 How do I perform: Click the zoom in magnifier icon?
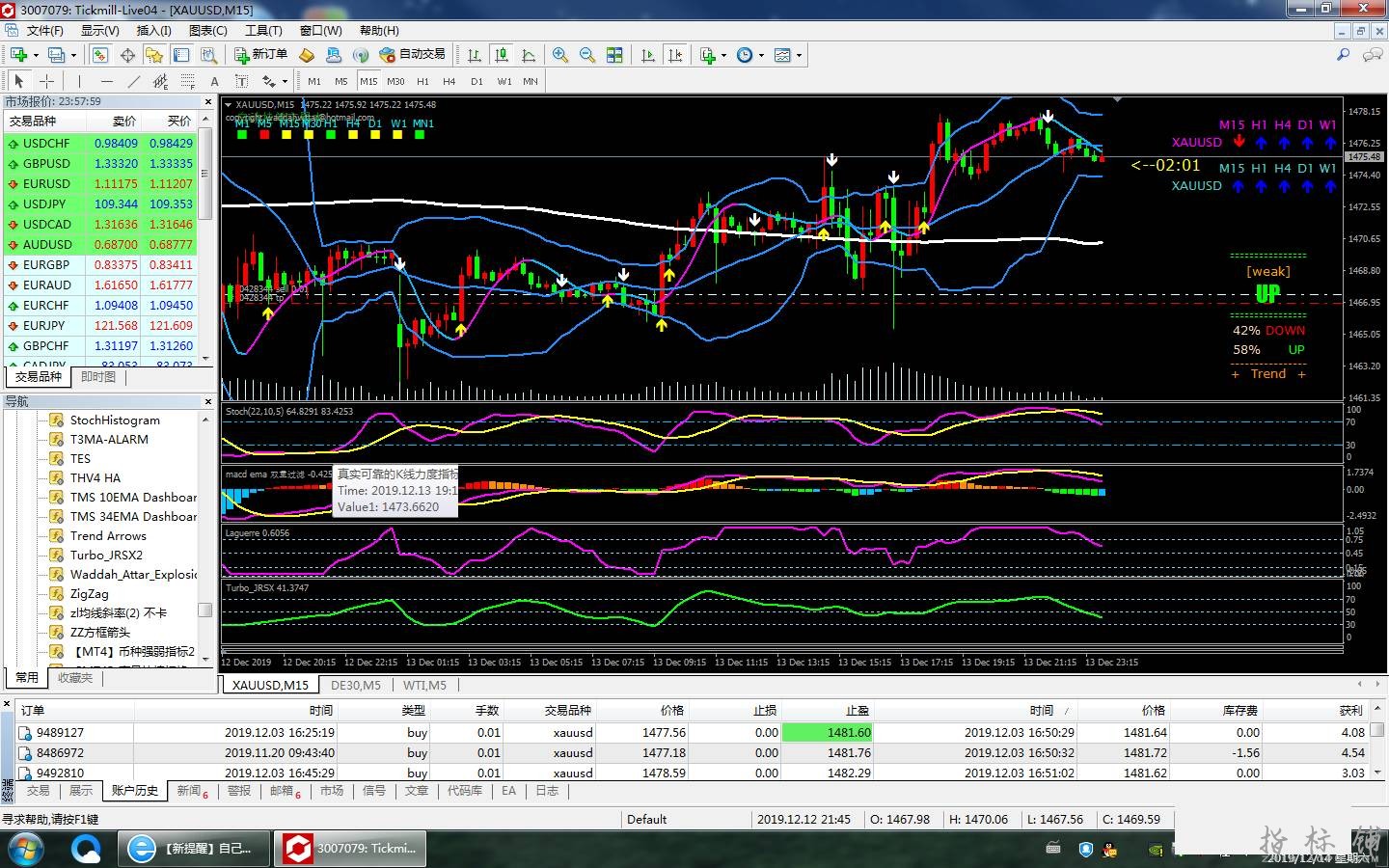click(x=559, y=55)
